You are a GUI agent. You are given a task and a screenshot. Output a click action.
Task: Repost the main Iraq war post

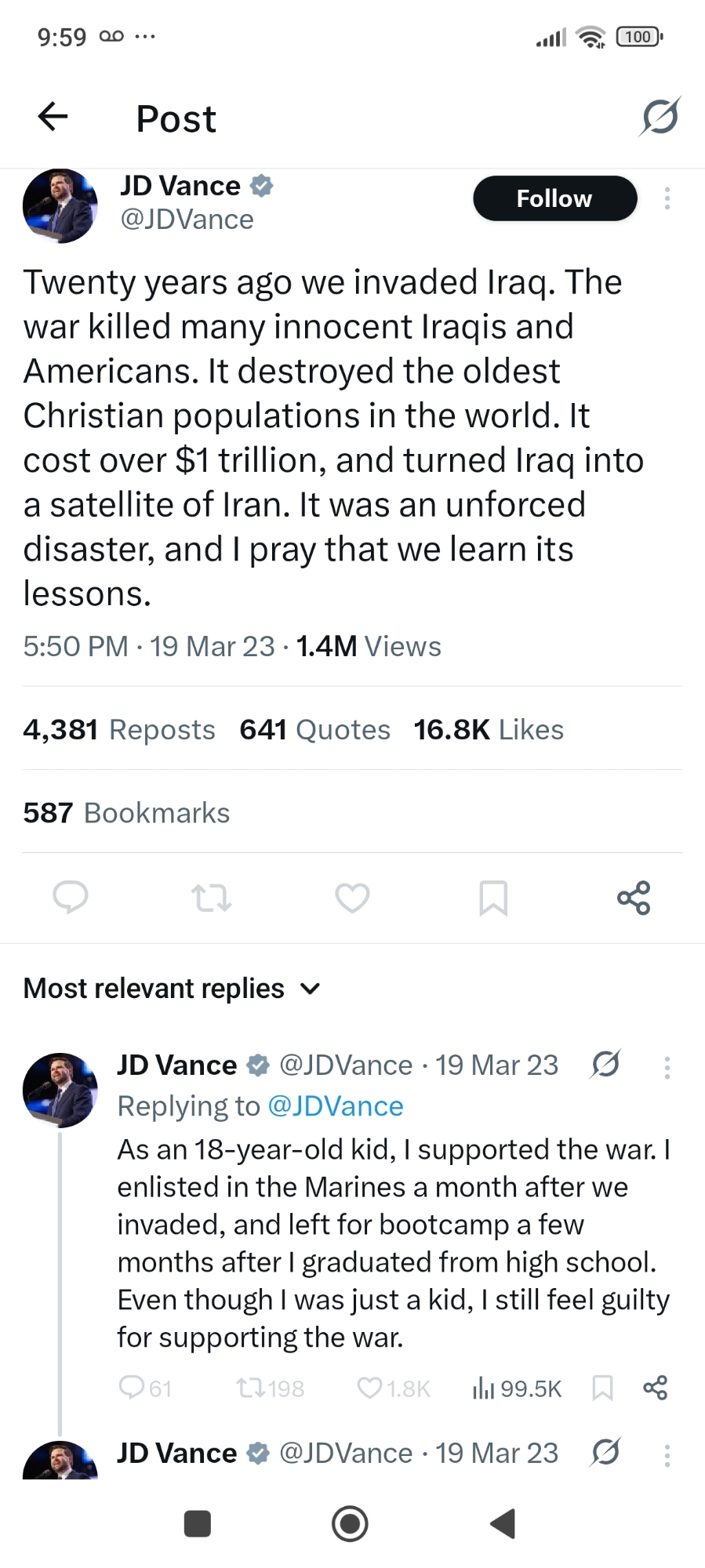[x=212, y=898]
